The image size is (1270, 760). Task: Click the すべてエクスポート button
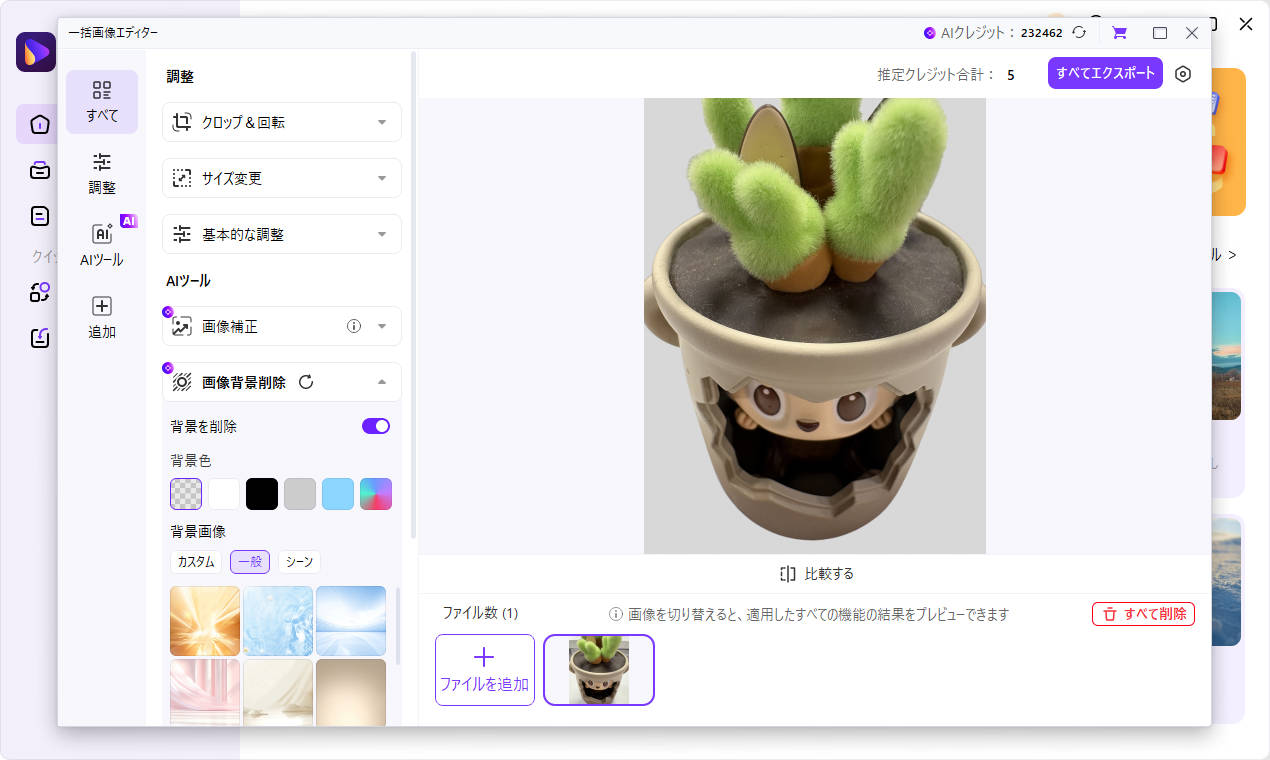[x=1105, y=73]
